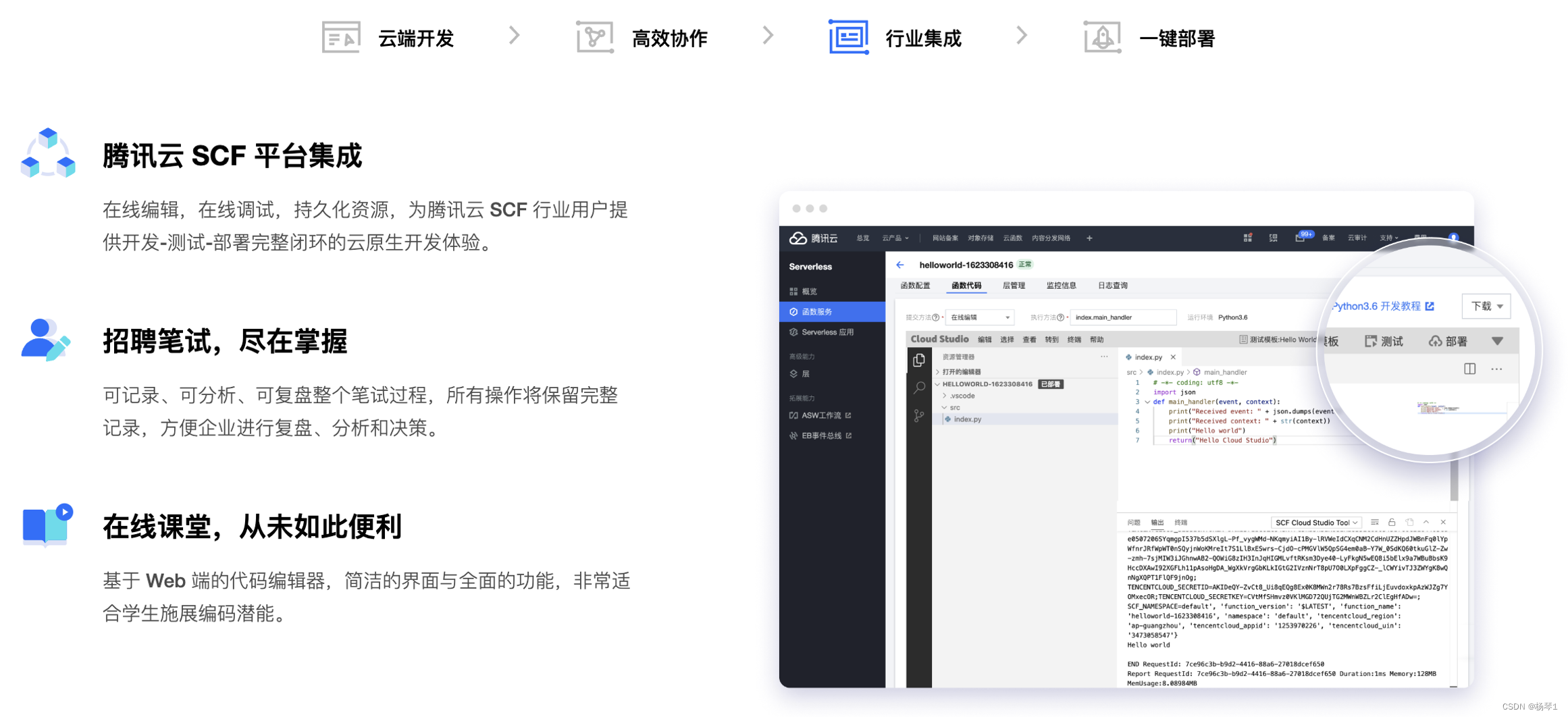This screenshot has height=717, width=1568.
Task: Click the plus icon in top navigation bar
Action: [x=1090, y=238]
